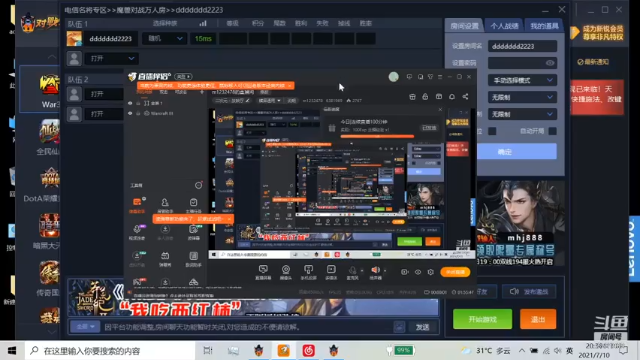Toggle password visibility eye in room settings
The image size is (640, 360).
550,63
